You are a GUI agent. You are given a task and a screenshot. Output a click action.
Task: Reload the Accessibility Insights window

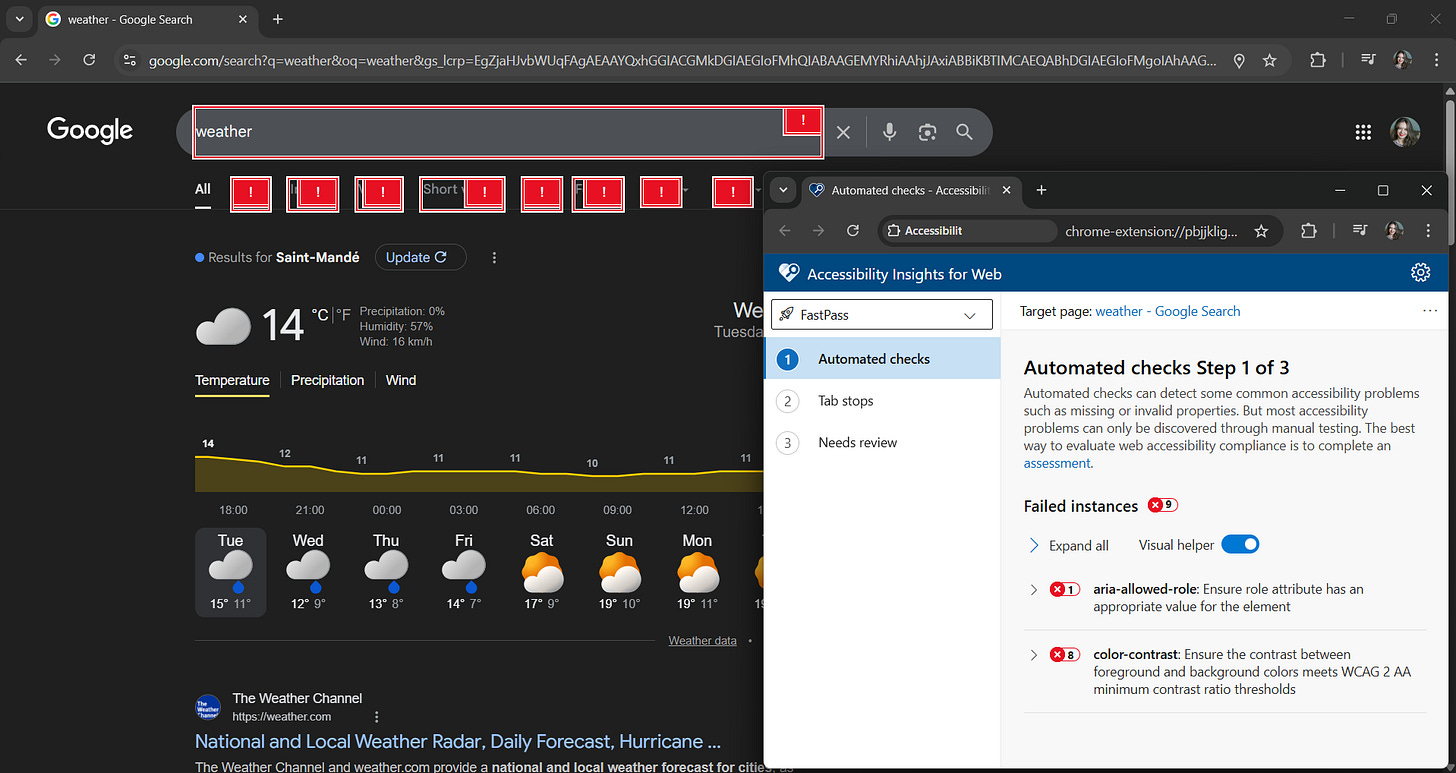(853, 231)
